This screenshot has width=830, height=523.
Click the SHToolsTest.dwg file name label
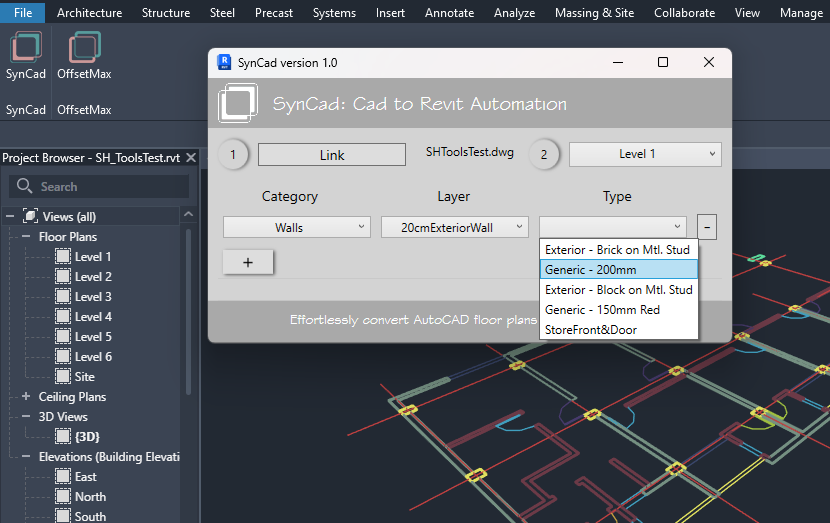pyautogui.click(x=470, y=152)
